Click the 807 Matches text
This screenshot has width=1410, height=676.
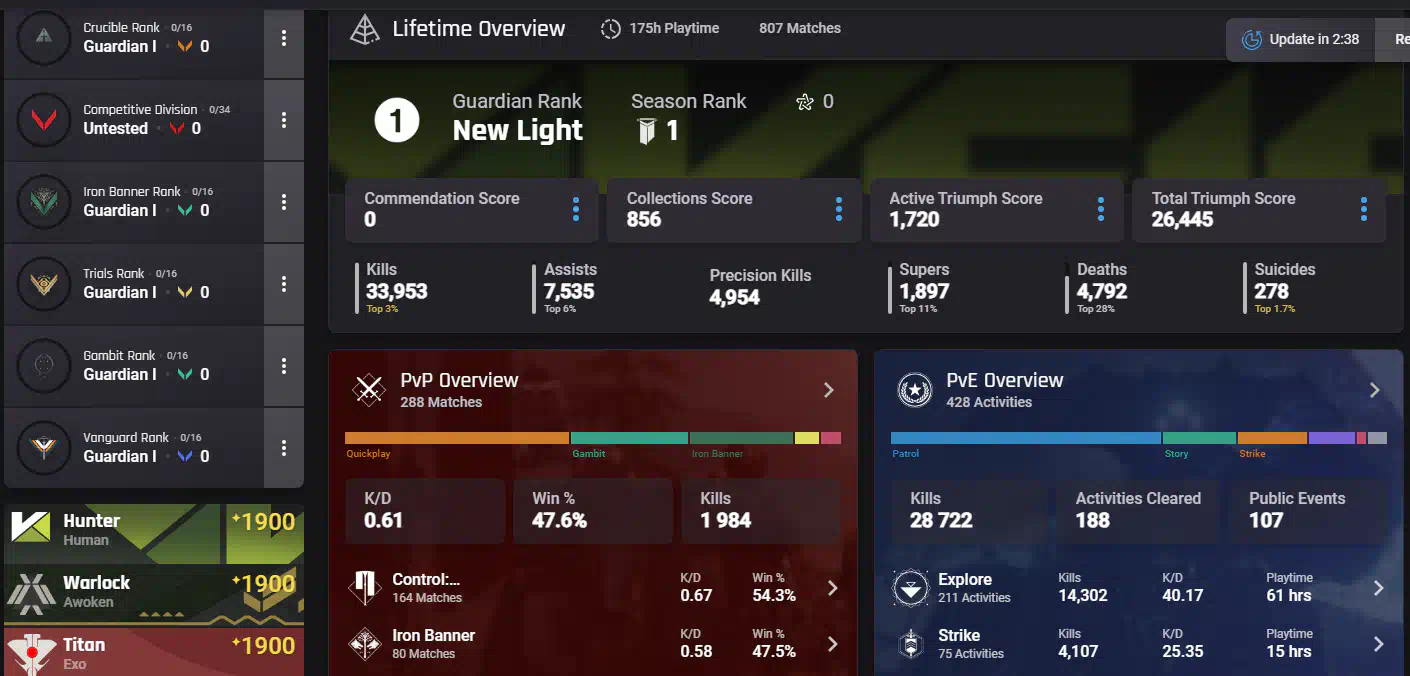(800, 28)
